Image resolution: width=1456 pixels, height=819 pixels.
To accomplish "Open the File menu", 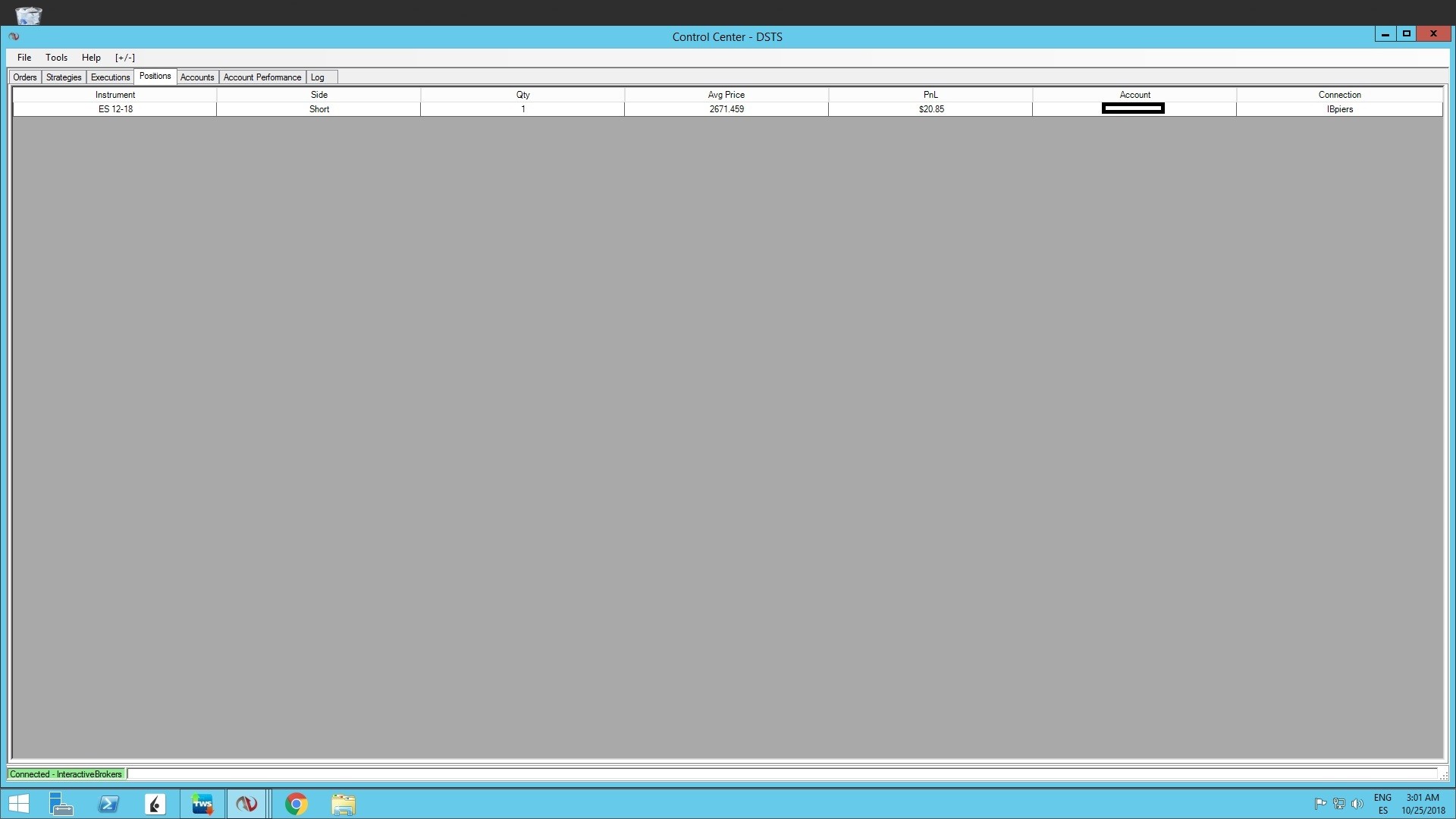I will click(x=24, y=58).
